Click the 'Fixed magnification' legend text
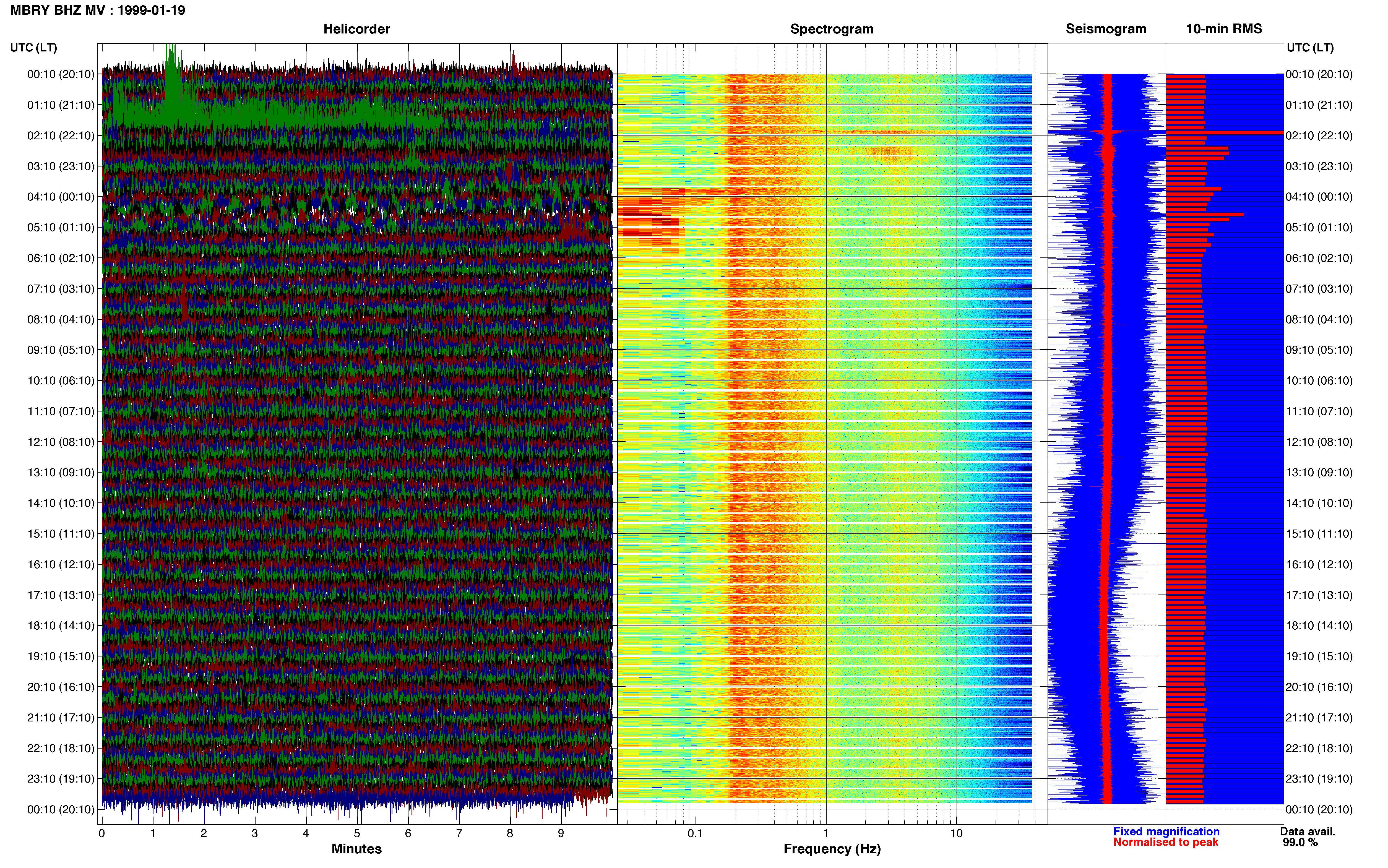This screenshot has height=868, width=1388. click(1166, 831)
